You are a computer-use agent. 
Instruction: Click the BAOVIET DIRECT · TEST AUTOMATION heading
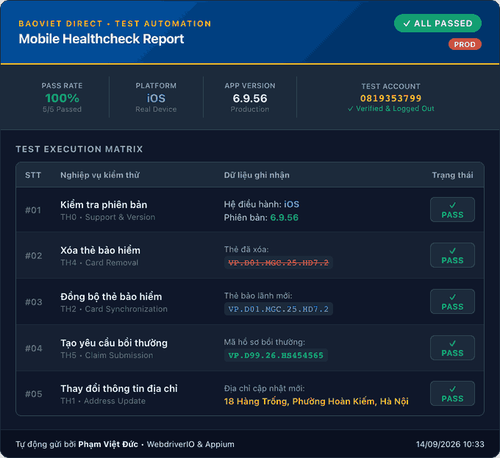115,24
